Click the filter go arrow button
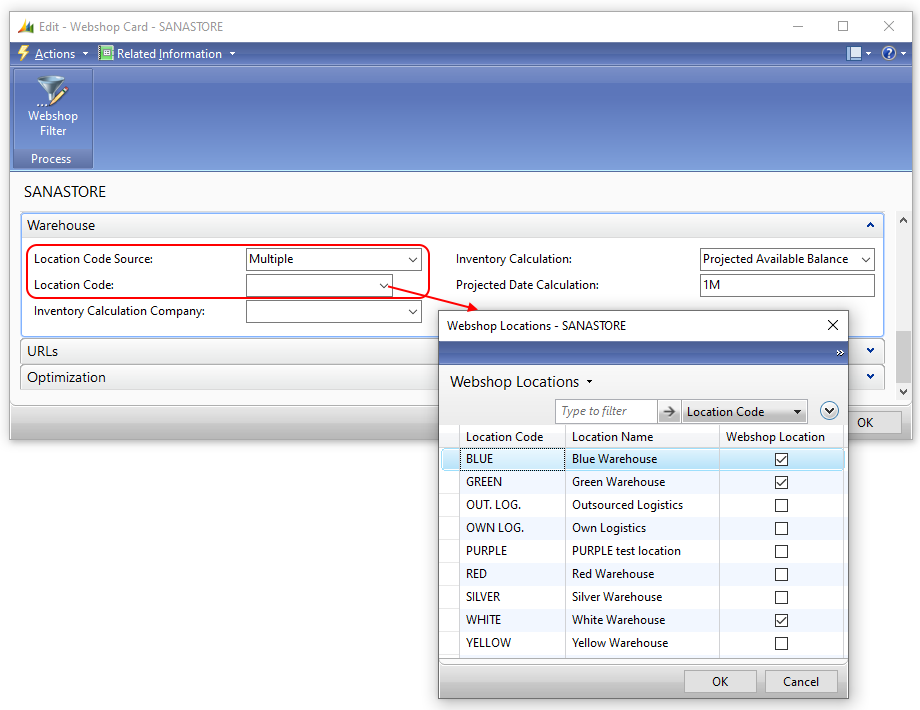The width and height of the screenshot is (920, 710). pos(669,411)
